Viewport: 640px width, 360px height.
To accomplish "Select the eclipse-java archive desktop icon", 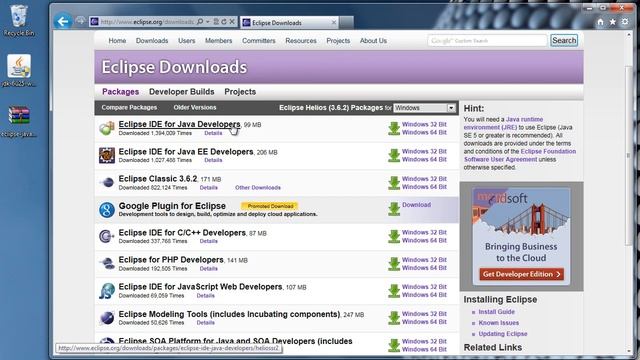I will (x=19, y=121).
